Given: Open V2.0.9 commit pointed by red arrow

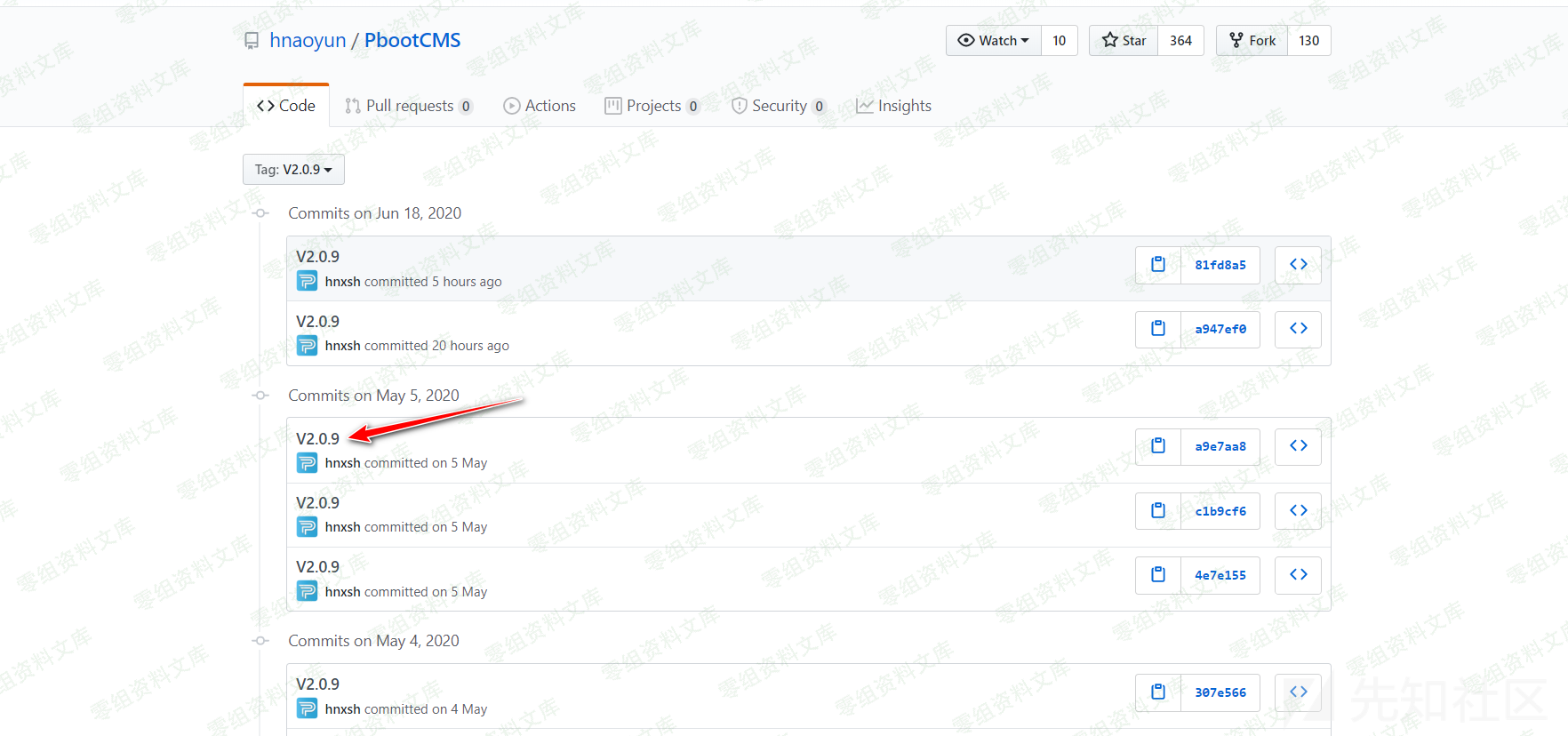Looking at the screenshot, I should click(x=317, y=439).
